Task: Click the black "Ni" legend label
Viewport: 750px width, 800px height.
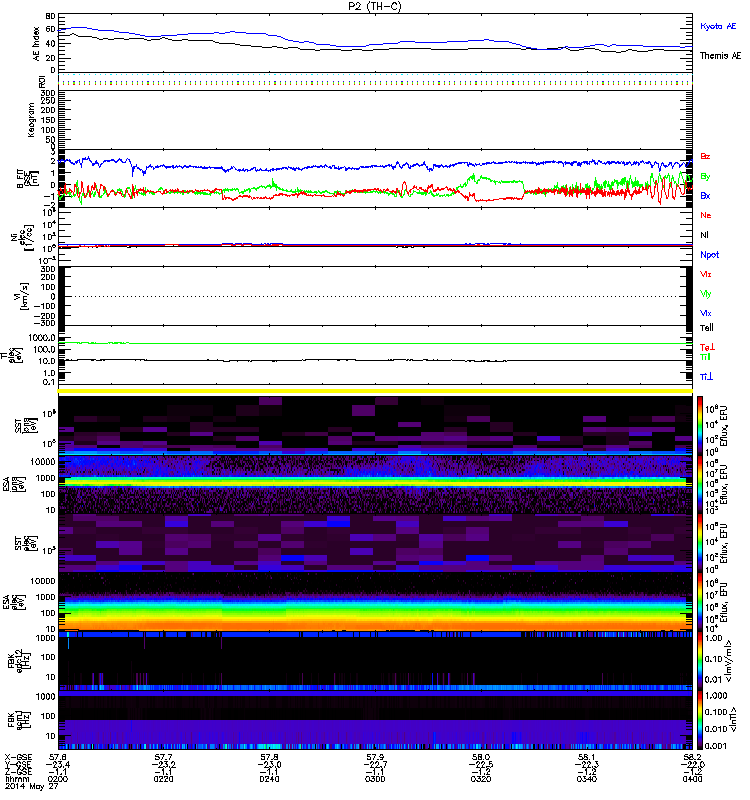Action: point(704,235)
